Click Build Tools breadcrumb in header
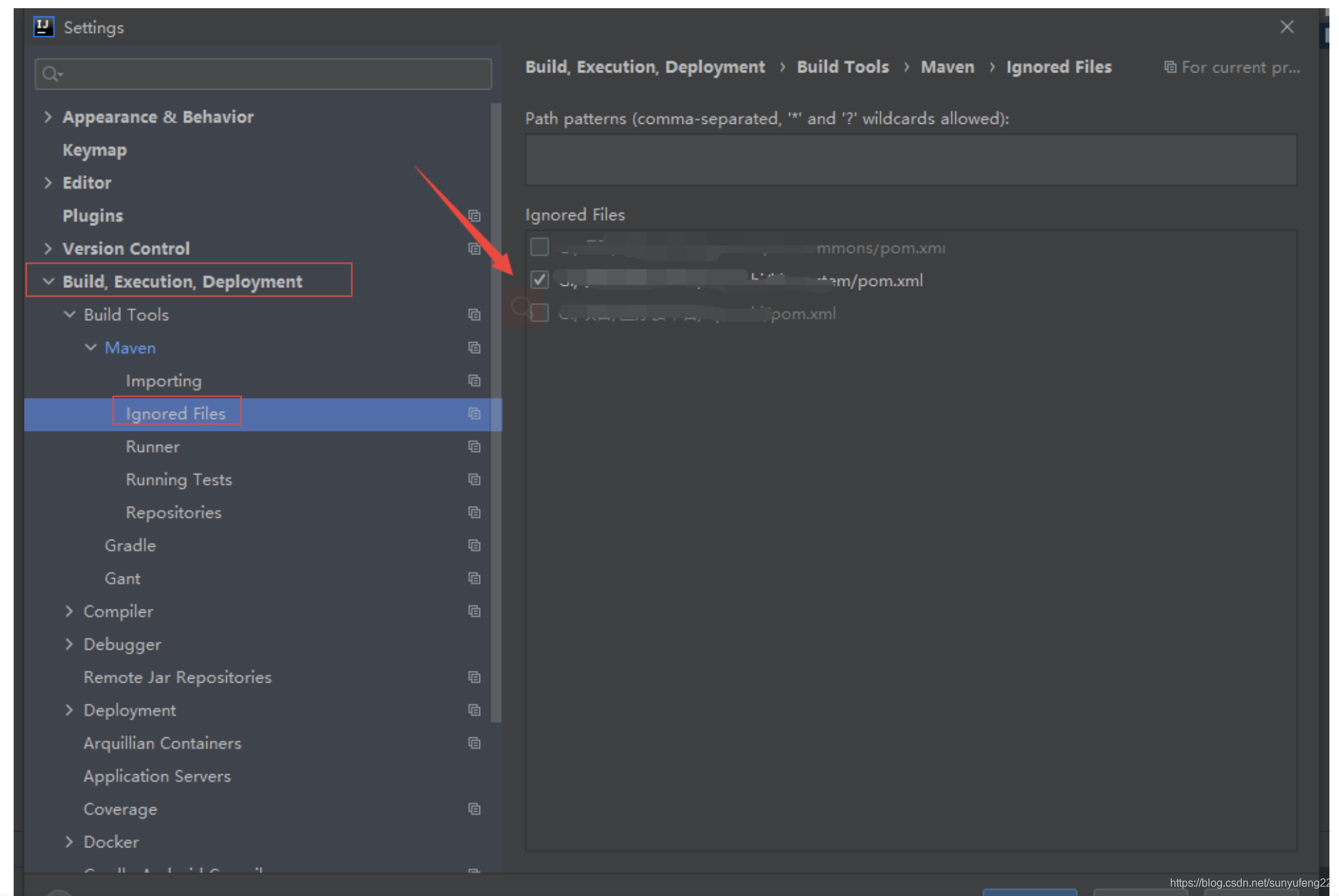1339x896 pixels. pos(843,67)
